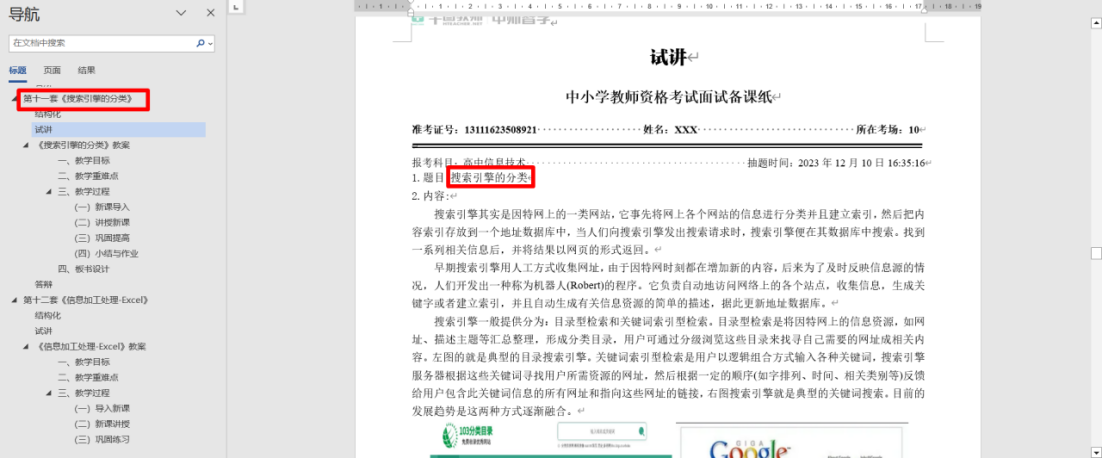Click the magnifier search icon in navigation pane
This screenshot has width=1103, height=459.
coord(200,44)
